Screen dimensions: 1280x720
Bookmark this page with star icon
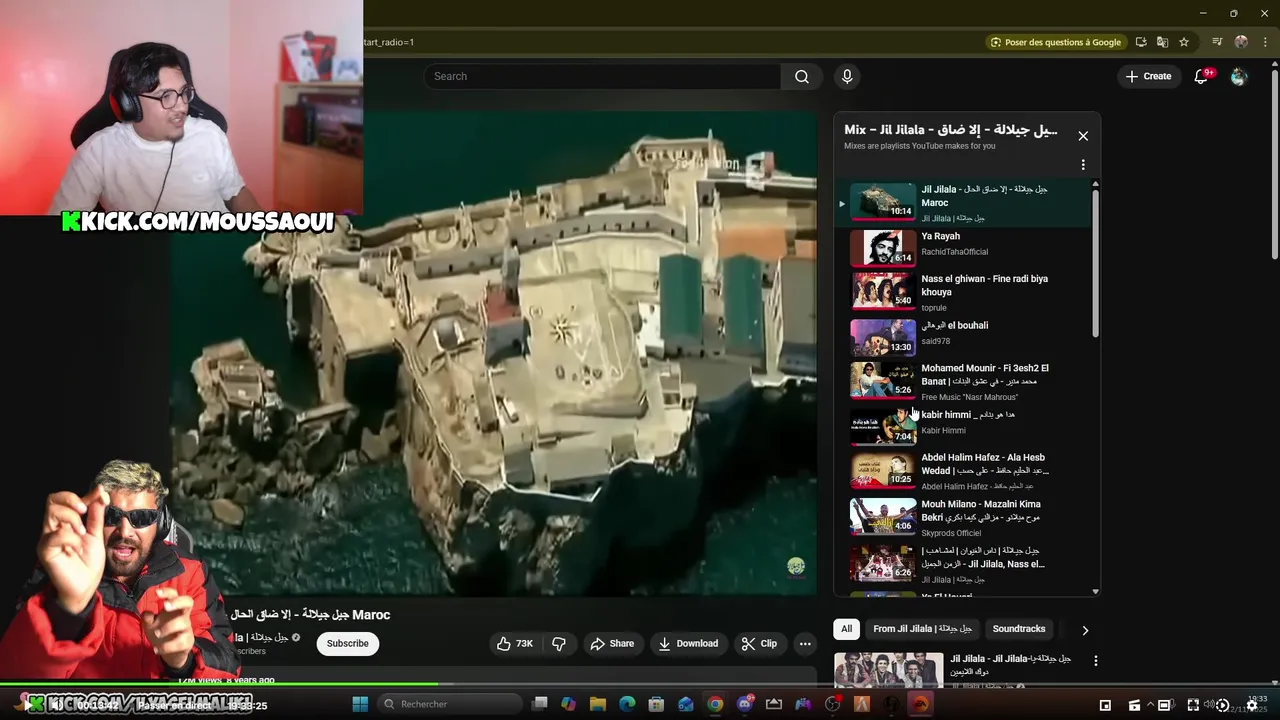[x=1184, y=42]
